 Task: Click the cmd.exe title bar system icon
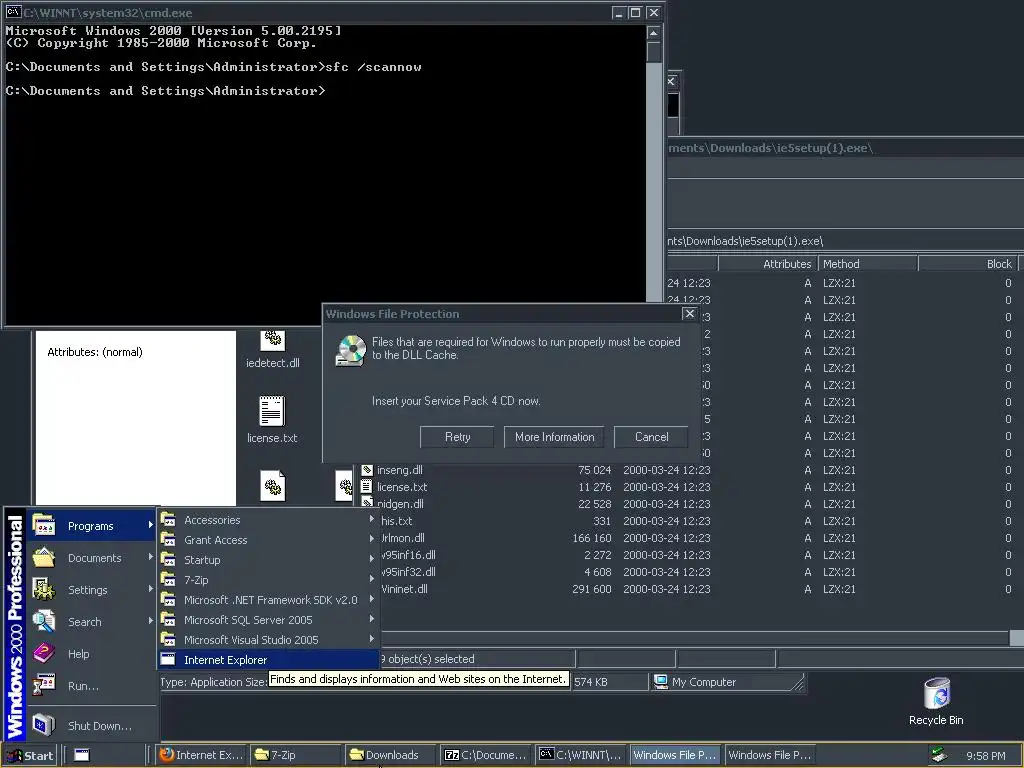click(x=13, y=12)
